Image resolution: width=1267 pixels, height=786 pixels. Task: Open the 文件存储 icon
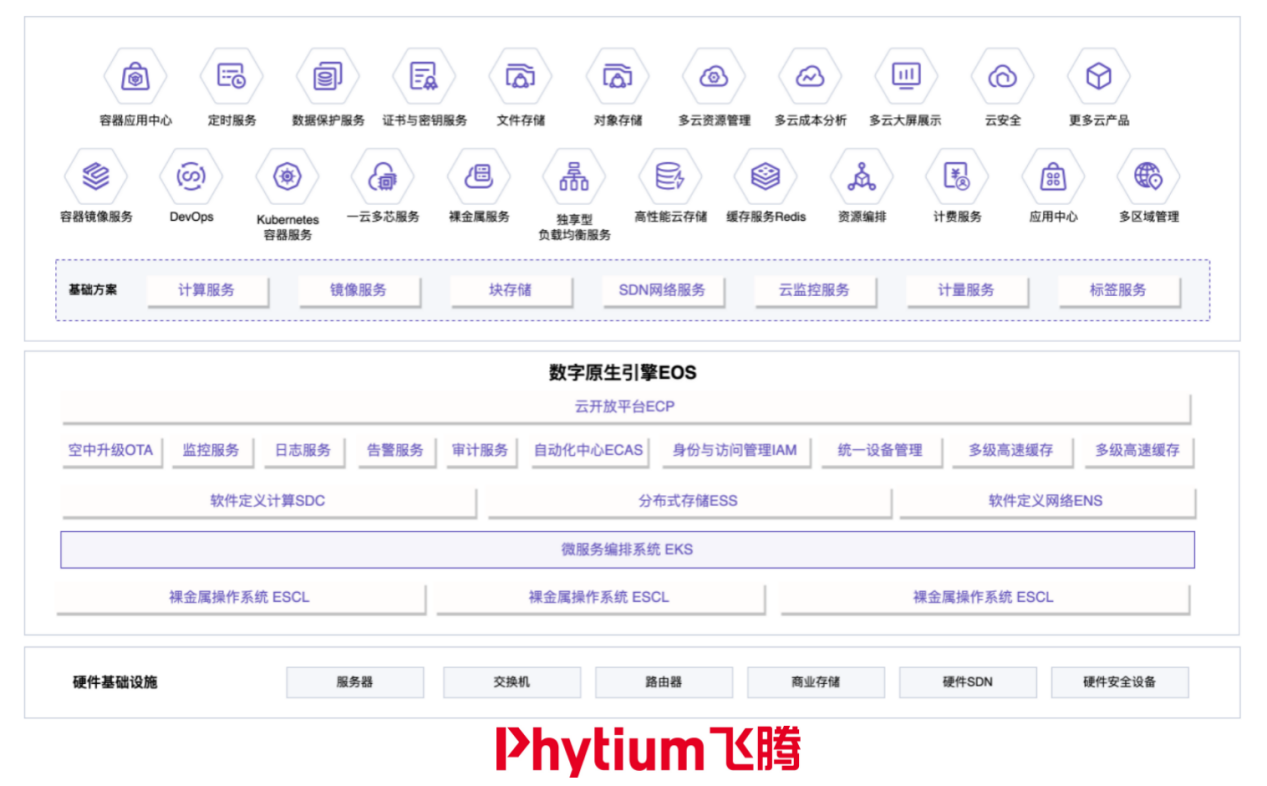pos(520,76)
